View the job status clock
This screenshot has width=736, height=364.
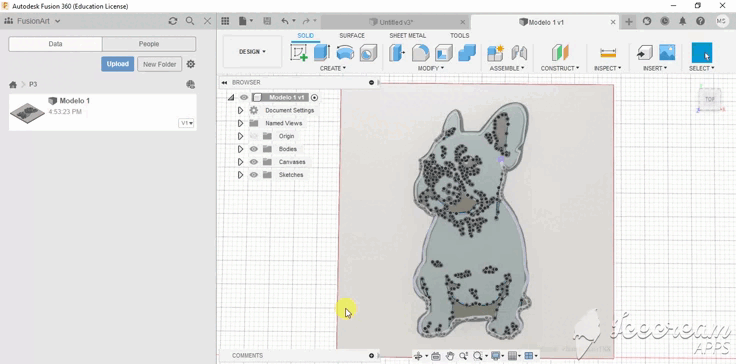(665, 21)
